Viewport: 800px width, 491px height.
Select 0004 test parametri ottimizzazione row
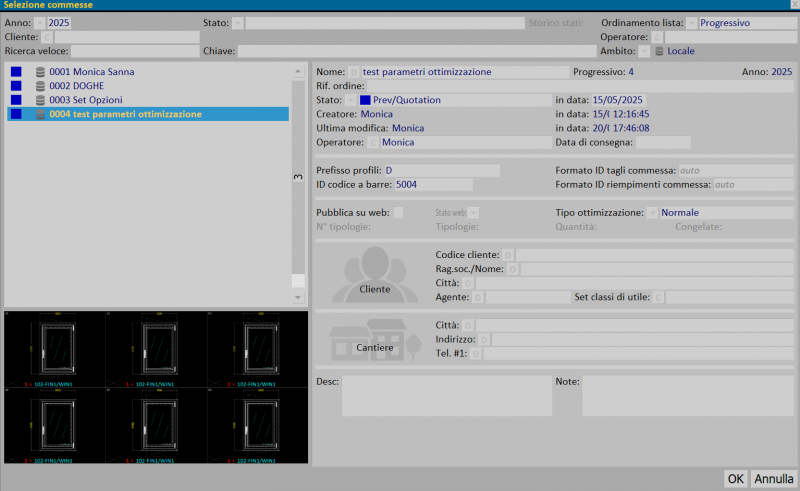pyautogui.click(x=148, y=114)
